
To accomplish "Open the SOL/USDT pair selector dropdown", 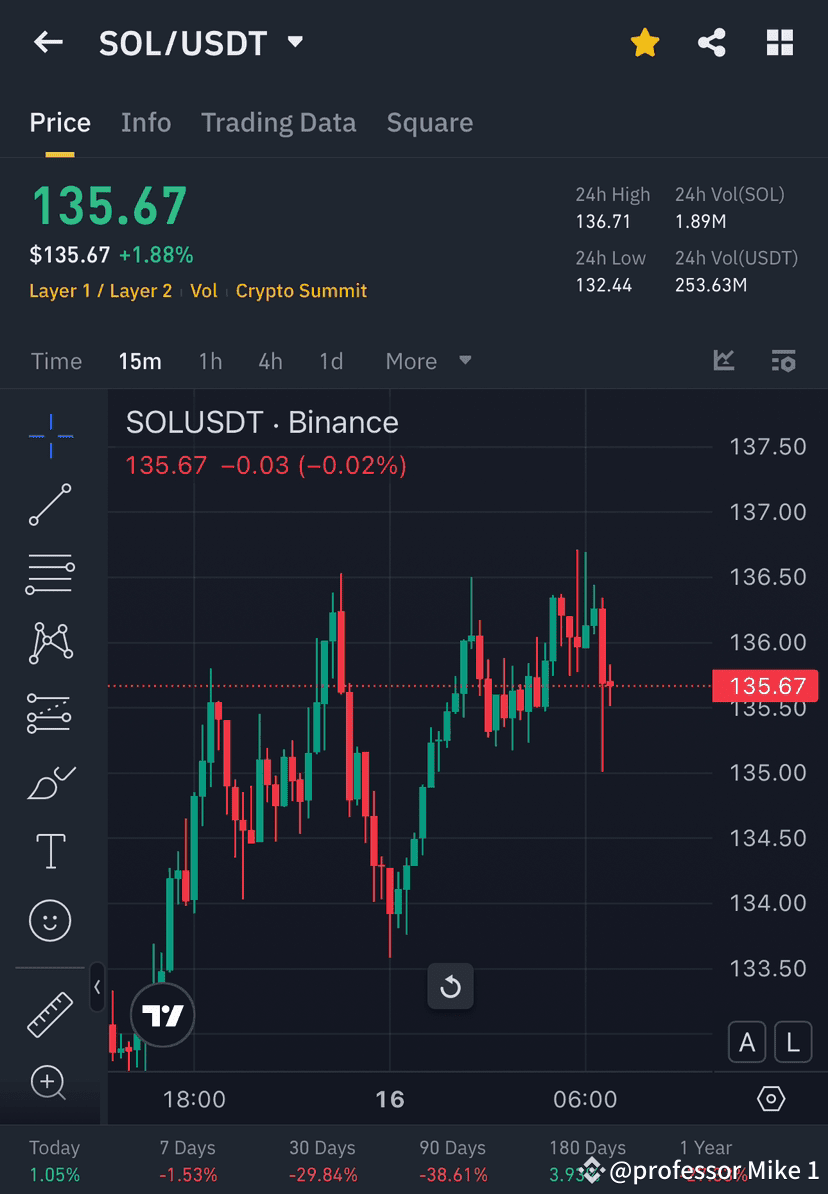I will pos(295,42).
